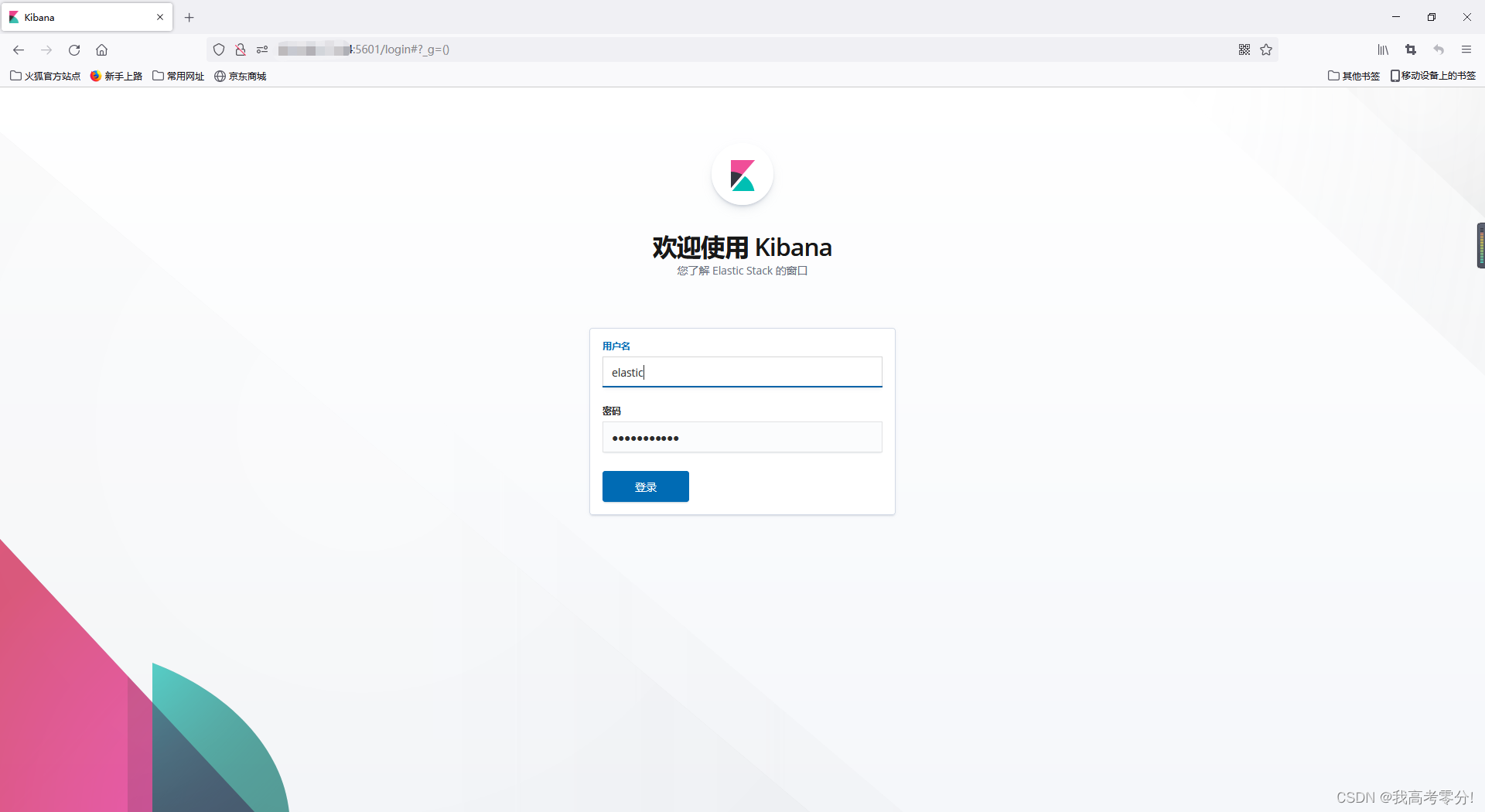Reload the Kibana login page

point(74,49)
